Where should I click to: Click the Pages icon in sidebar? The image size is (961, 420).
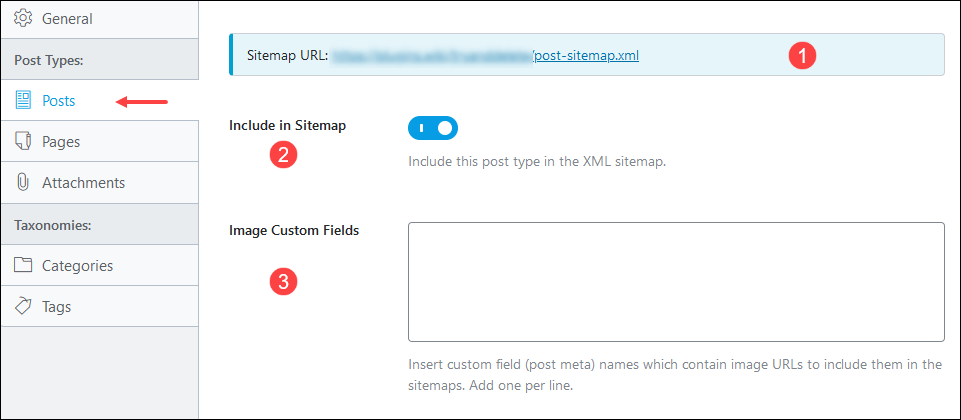[x=23, y=142]
